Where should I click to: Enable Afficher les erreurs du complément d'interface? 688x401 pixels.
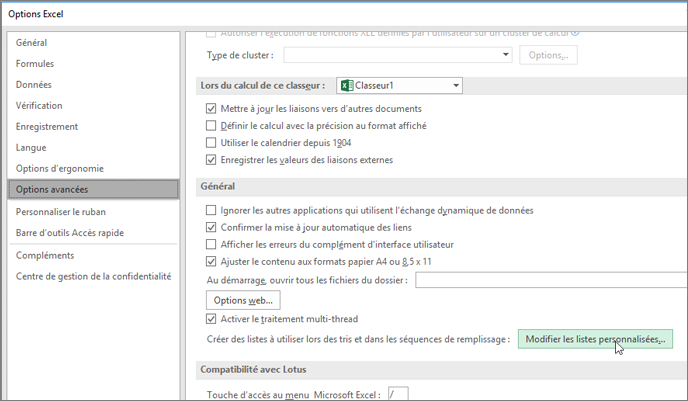211,244
